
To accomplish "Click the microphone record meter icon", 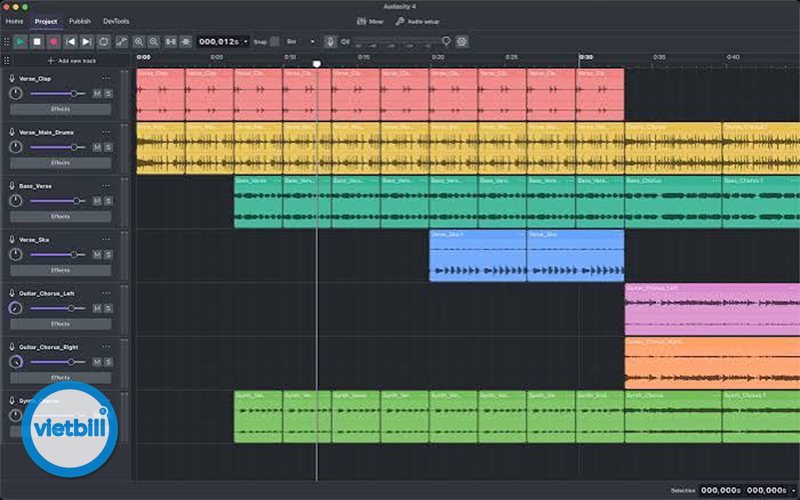I will tap(330, 42).
